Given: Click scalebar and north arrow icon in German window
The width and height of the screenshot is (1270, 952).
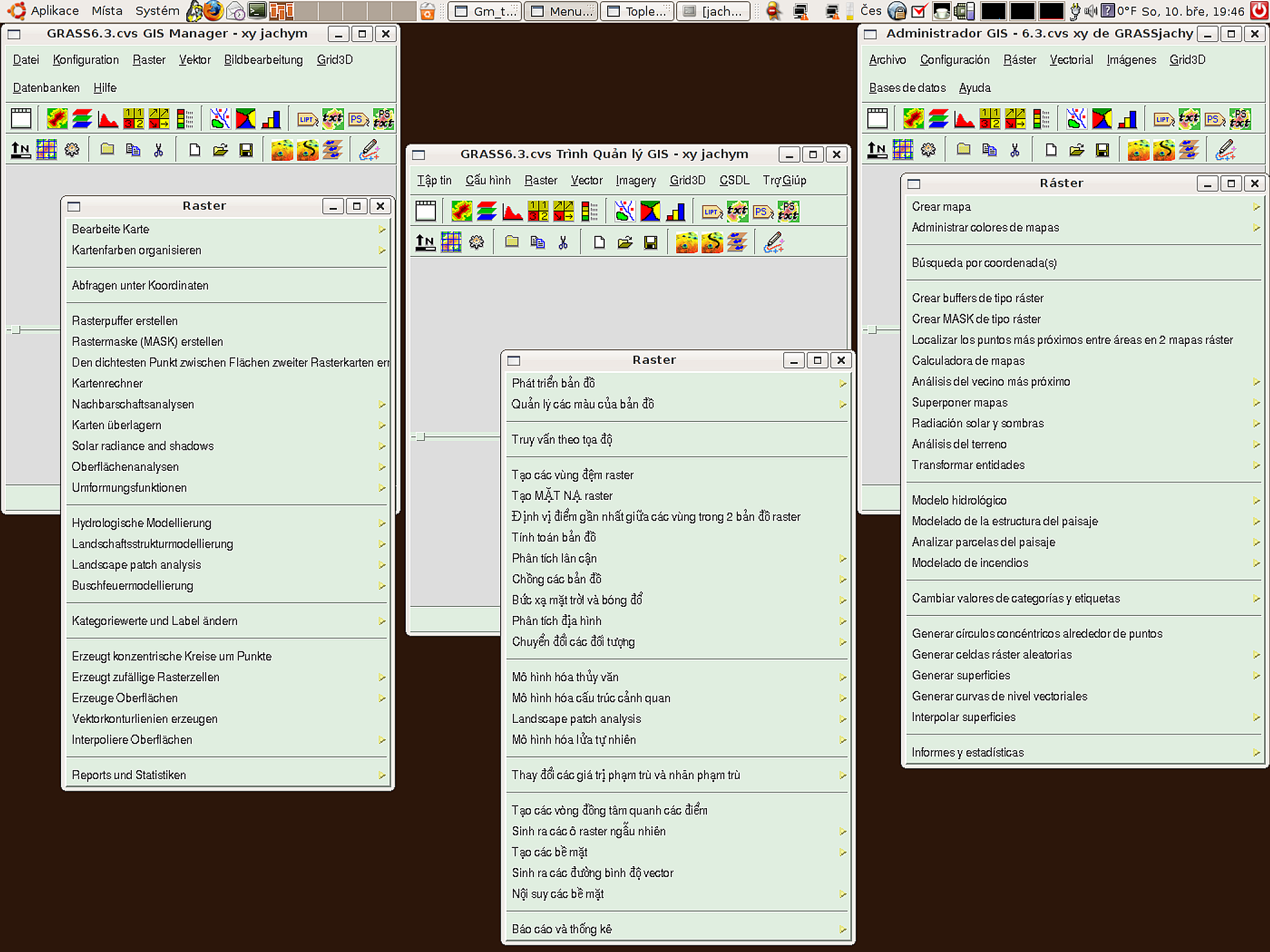Looking at the screenshot, I should click(21, 149).
